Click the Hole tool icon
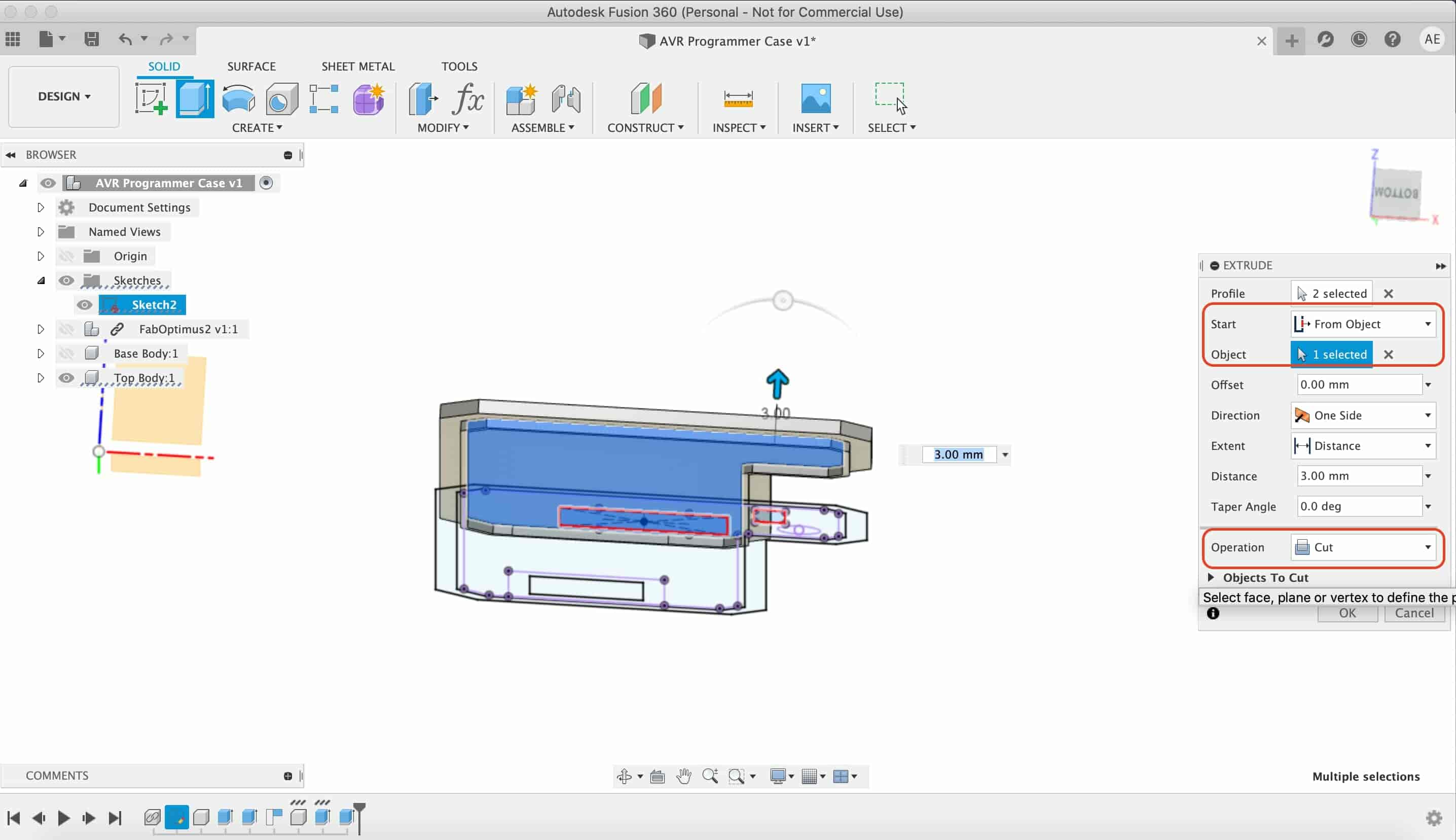This screenshot has width=1456, height=840. (x=282, y=98)
